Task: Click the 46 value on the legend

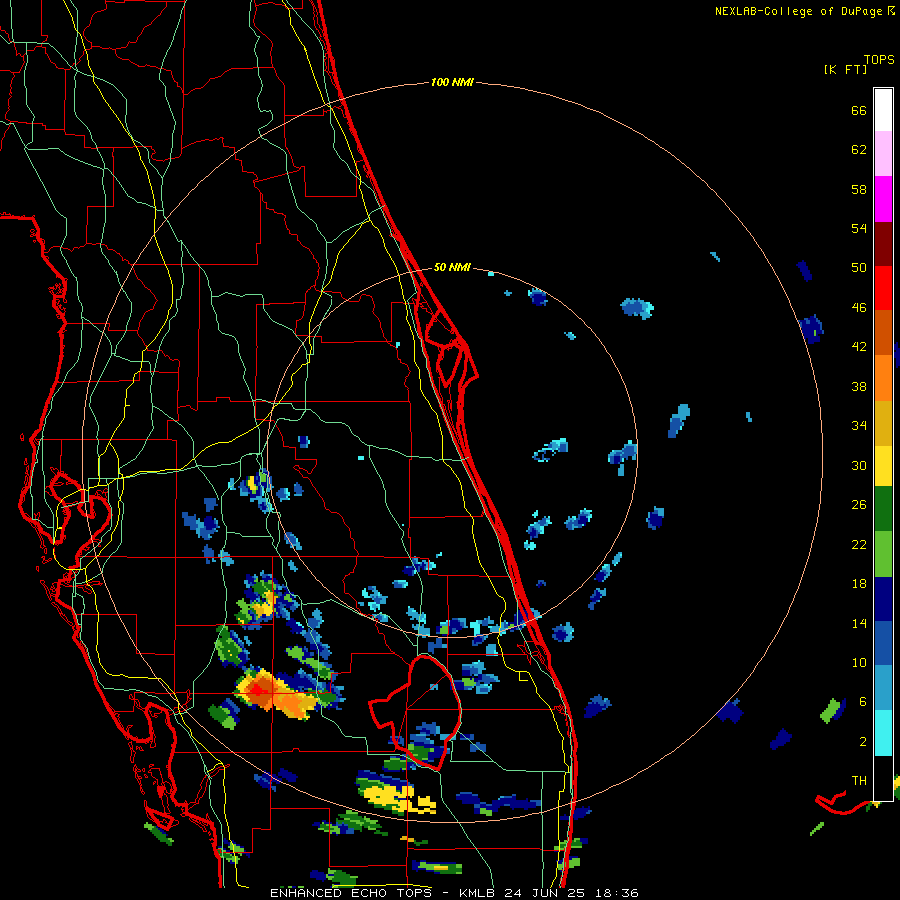Action: tap(859, 308)
